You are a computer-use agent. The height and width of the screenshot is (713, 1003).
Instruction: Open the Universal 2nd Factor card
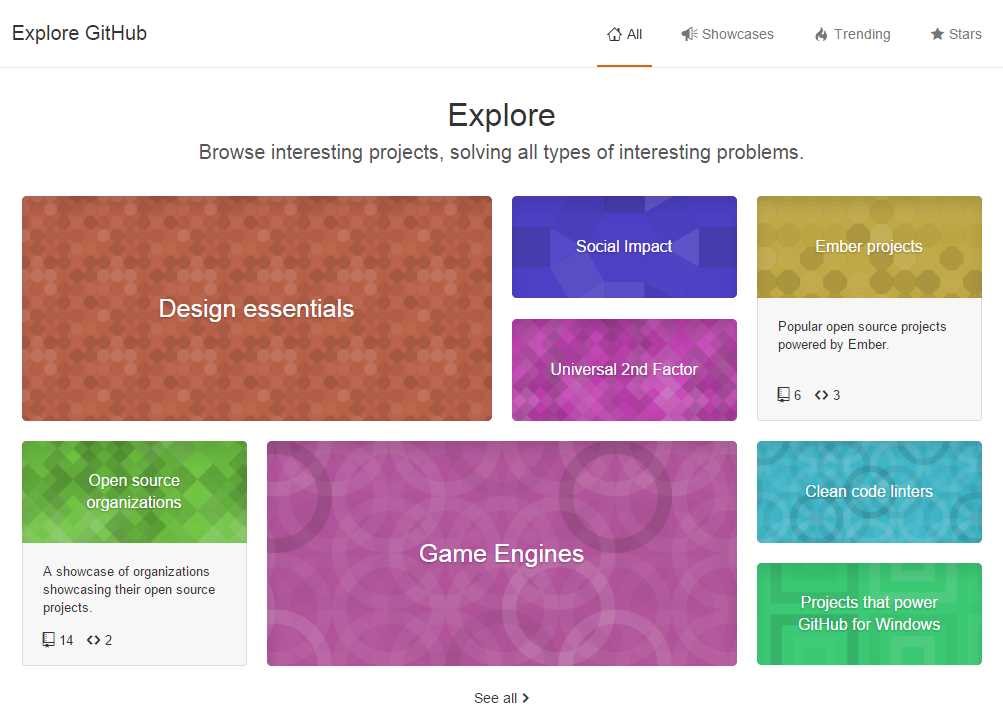[624, 369]
